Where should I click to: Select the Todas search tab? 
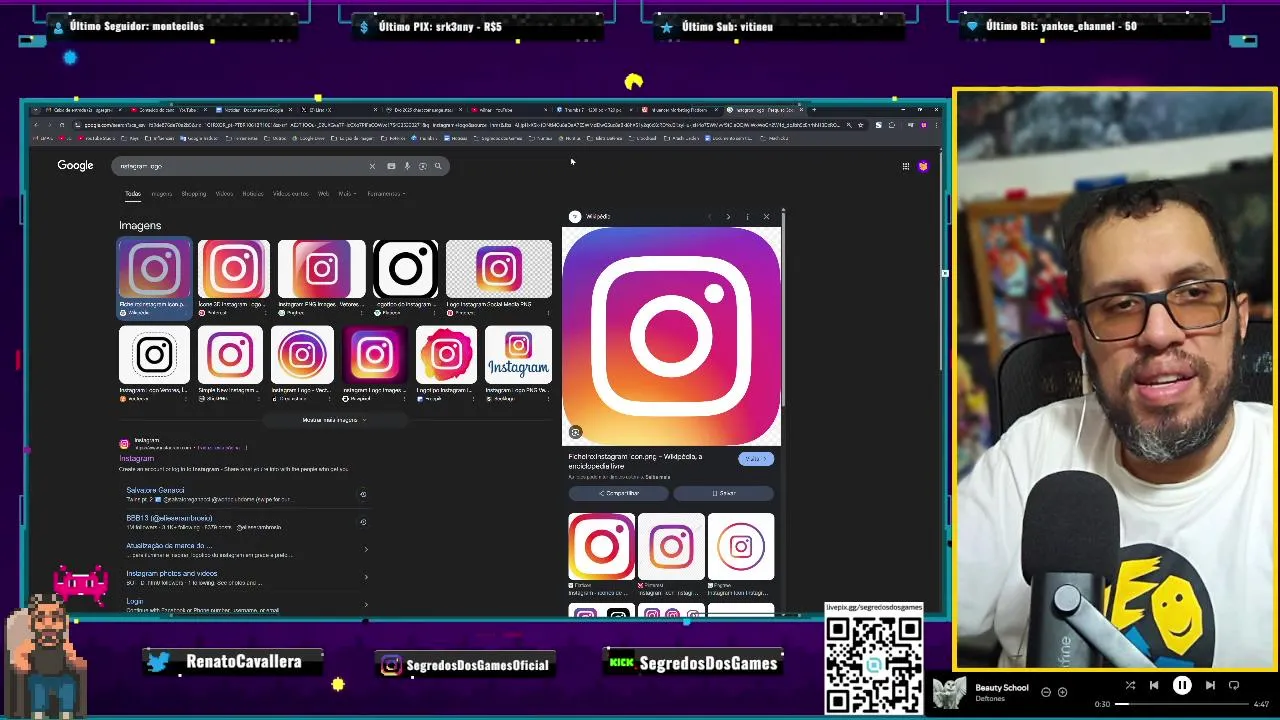[x=132, y=194]
